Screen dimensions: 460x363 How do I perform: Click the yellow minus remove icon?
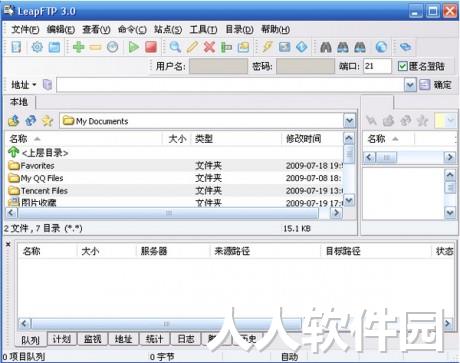(x=95, y=47)
